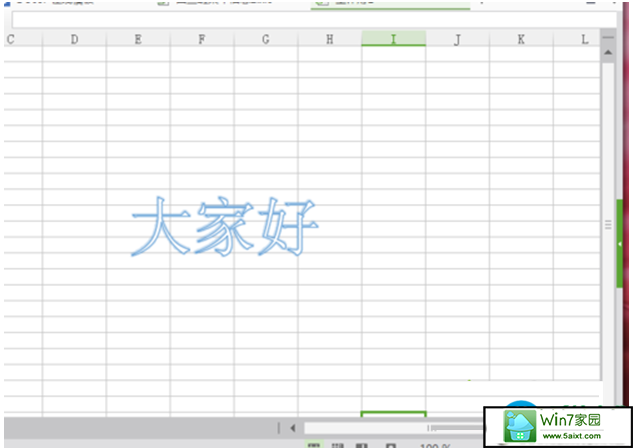
Task: Select column F header
Action: point(202,39)
